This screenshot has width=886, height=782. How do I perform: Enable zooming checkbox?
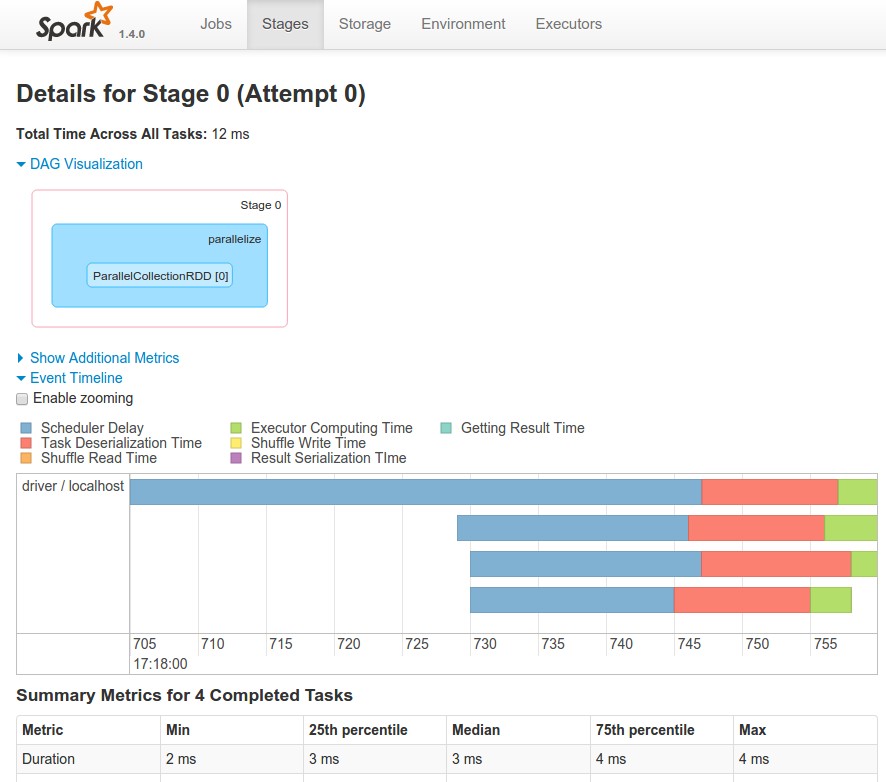point(23,399)
